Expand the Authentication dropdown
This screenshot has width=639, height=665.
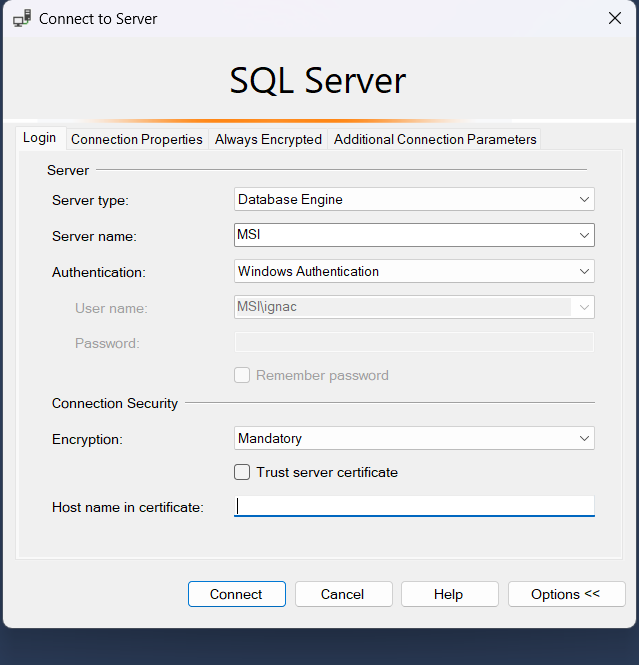(x=584, y=271)
